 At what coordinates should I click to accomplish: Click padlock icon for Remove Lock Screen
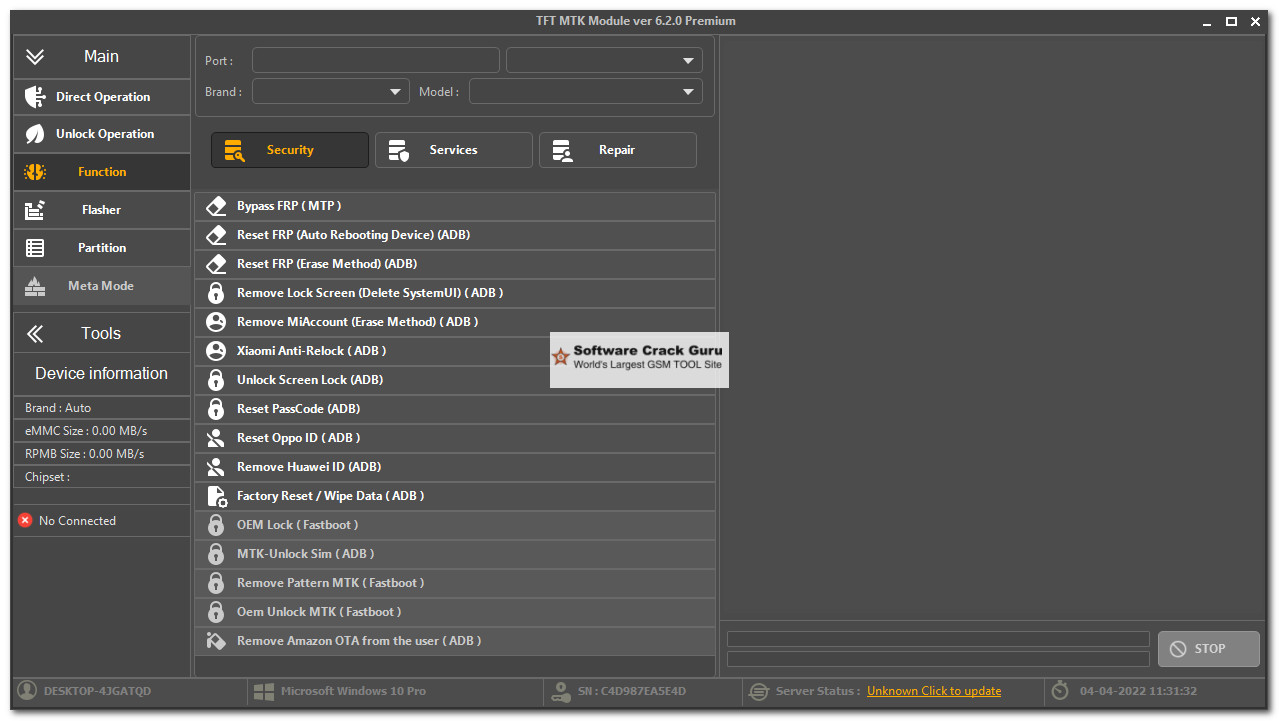pyautogui.click(x=216, y=293)
